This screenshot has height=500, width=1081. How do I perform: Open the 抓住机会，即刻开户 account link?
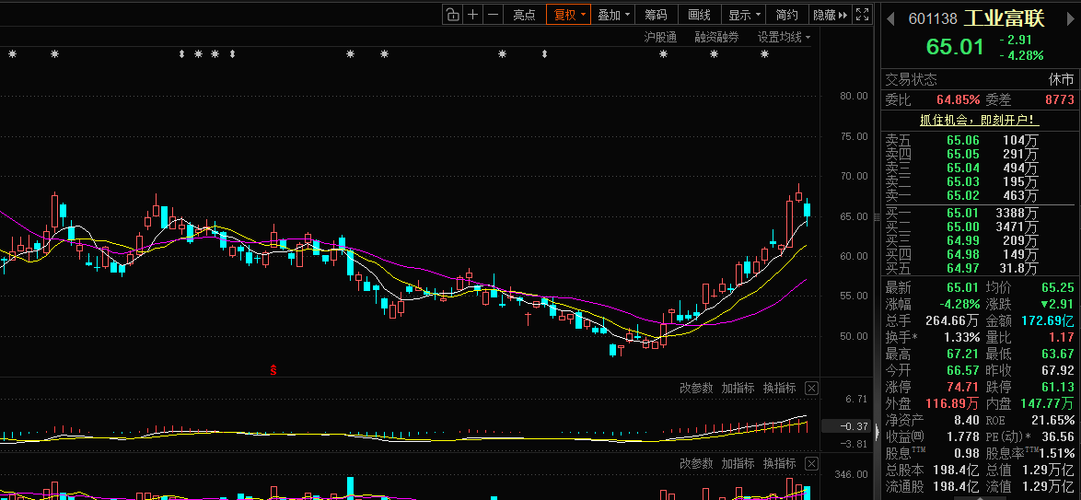tap(980, 120)
